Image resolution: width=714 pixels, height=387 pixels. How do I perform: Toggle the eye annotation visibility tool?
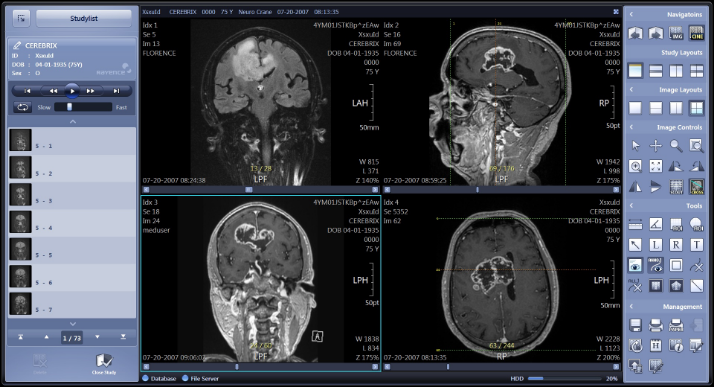click(x=635, y=265)
